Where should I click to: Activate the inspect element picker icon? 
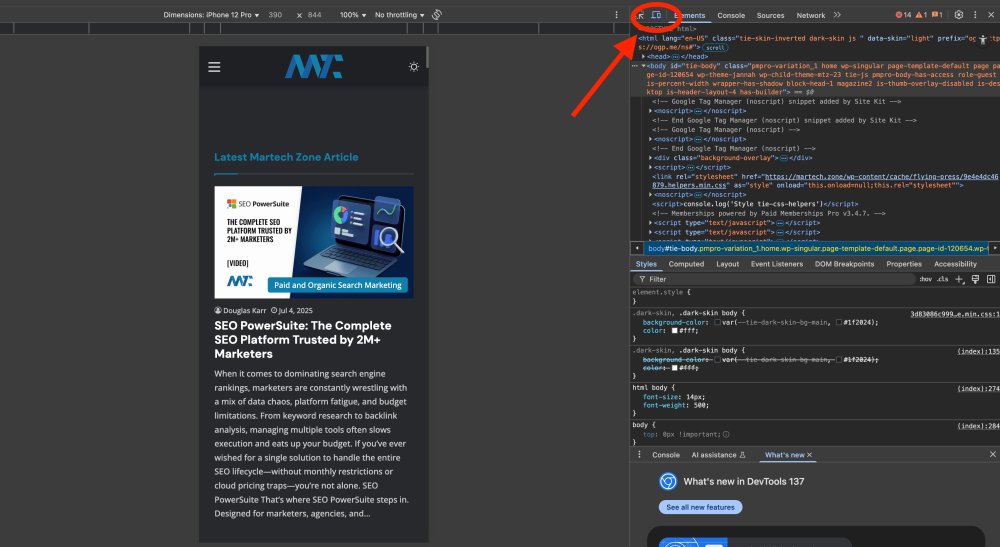tap(640, 15)
